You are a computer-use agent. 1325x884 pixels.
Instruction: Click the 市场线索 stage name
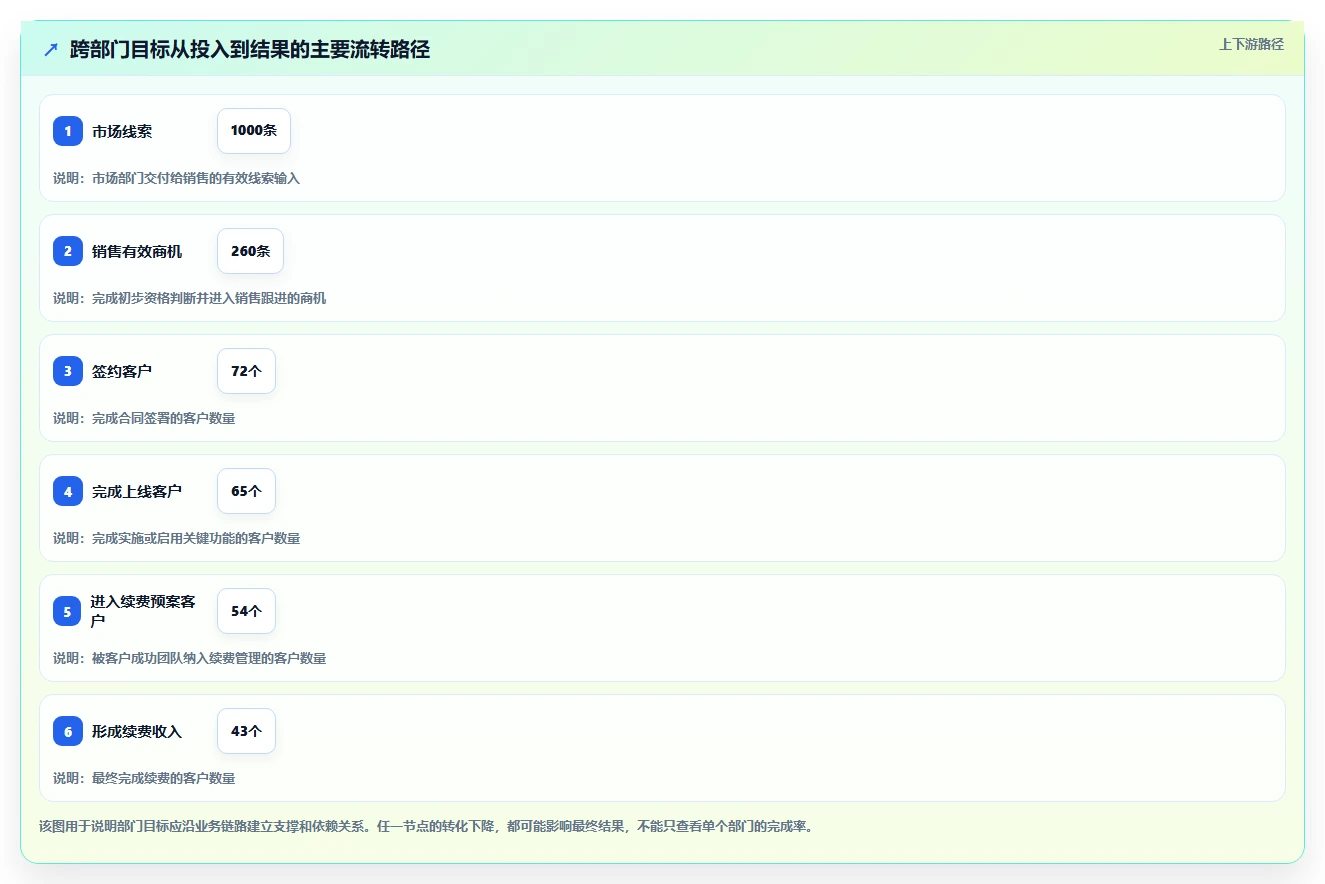[x=122, y=131]
